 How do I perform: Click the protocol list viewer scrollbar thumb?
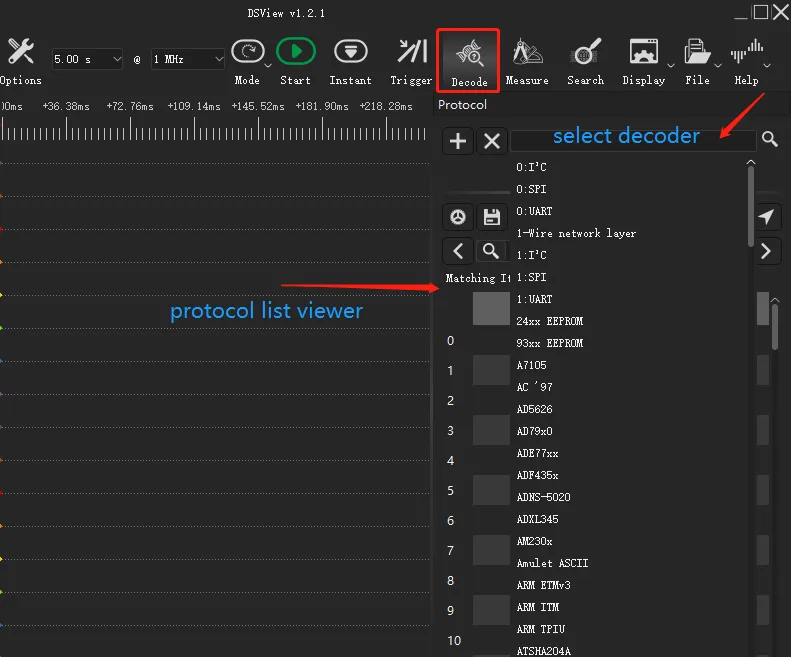click(775, 326)
